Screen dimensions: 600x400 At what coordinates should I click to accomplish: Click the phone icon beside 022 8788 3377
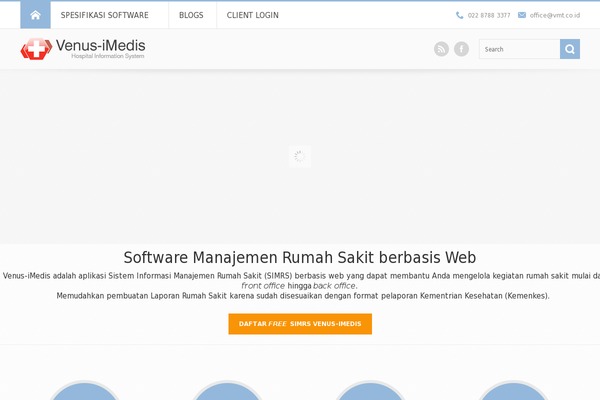pos(460,15)
